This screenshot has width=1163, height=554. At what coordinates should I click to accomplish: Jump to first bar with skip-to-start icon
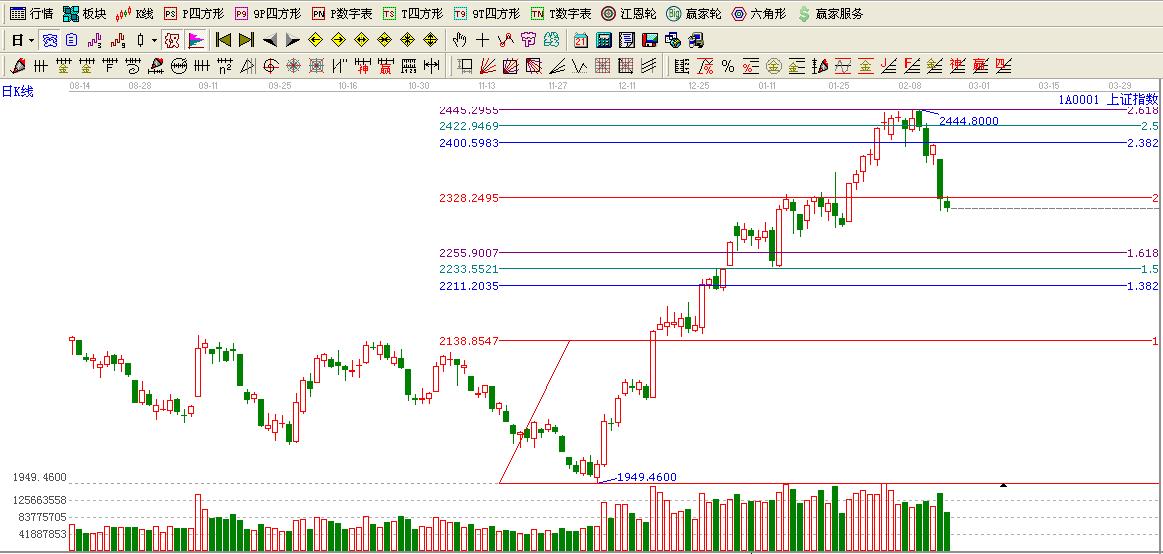pos(223,41)
